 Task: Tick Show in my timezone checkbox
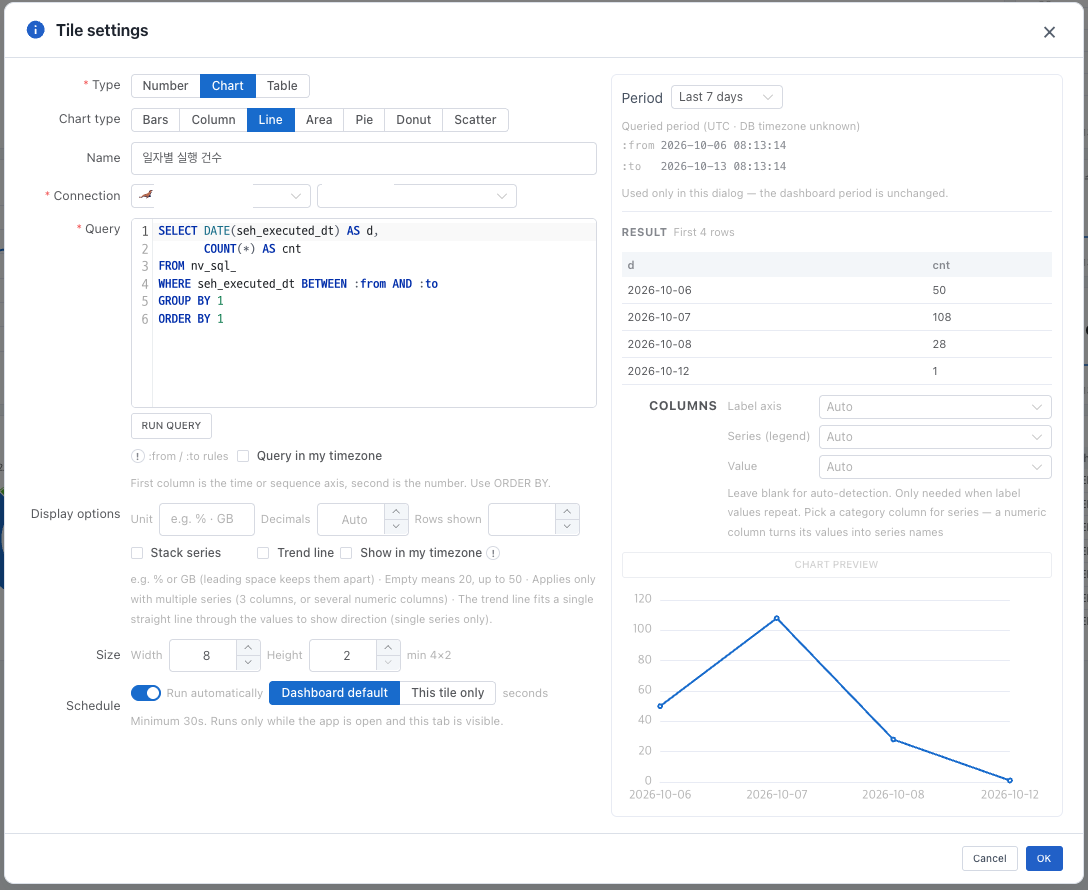(x=346, y=553)
